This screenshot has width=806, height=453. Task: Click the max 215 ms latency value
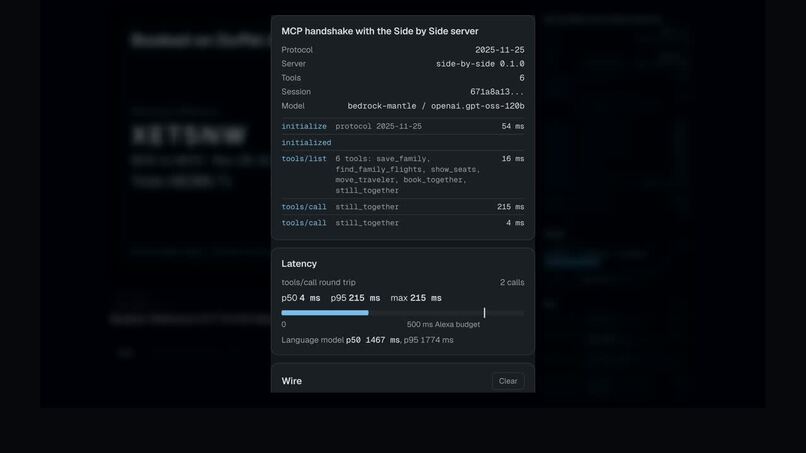coord(416,298)
